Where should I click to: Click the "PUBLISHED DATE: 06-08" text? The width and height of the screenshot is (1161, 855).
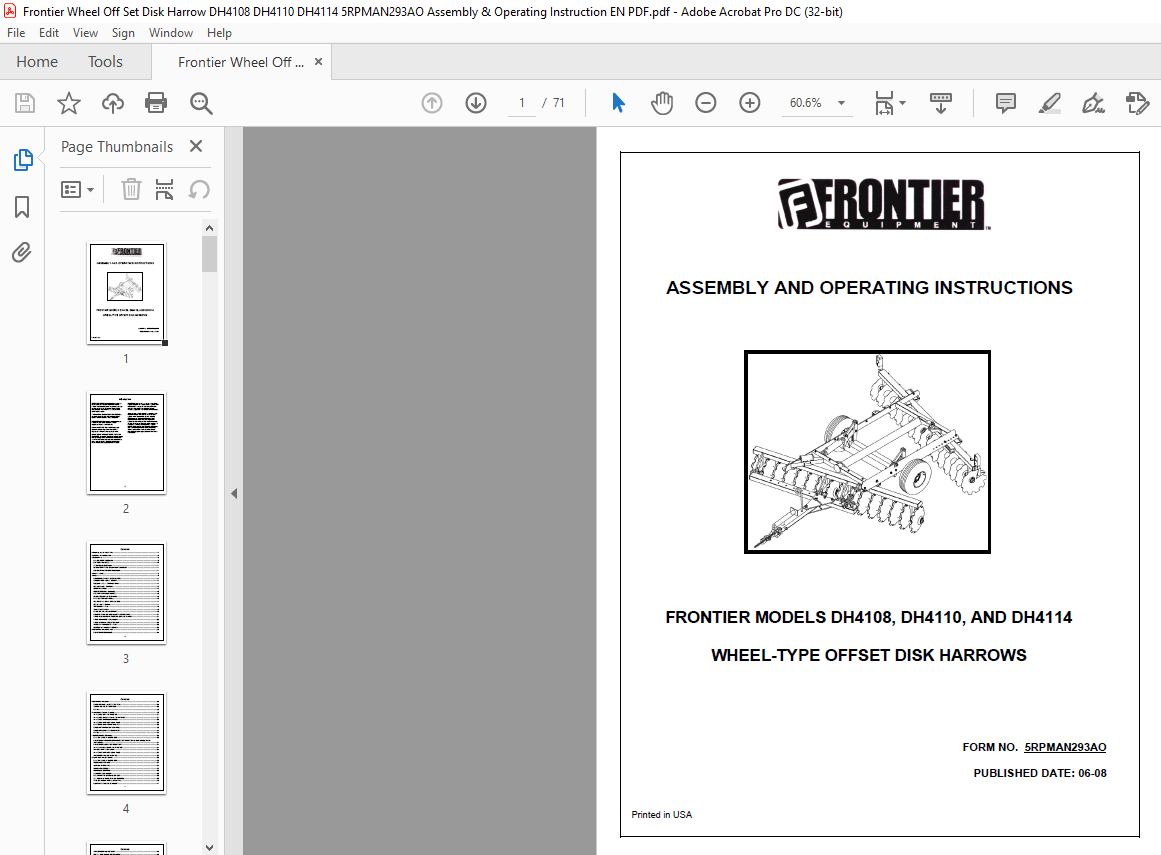tap(1040, 773)
